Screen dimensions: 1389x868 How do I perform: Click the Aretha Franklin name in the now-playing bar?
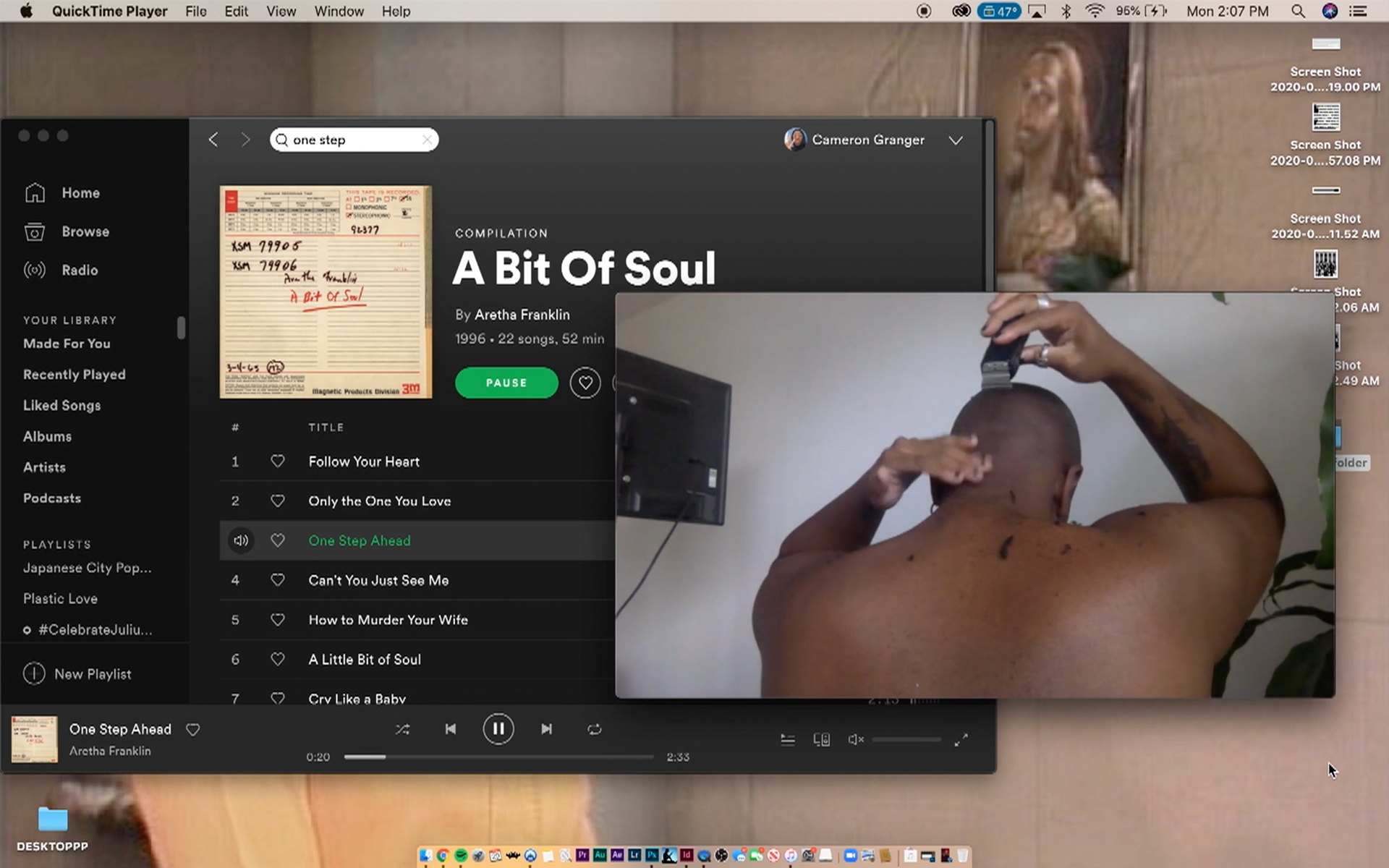110,751
